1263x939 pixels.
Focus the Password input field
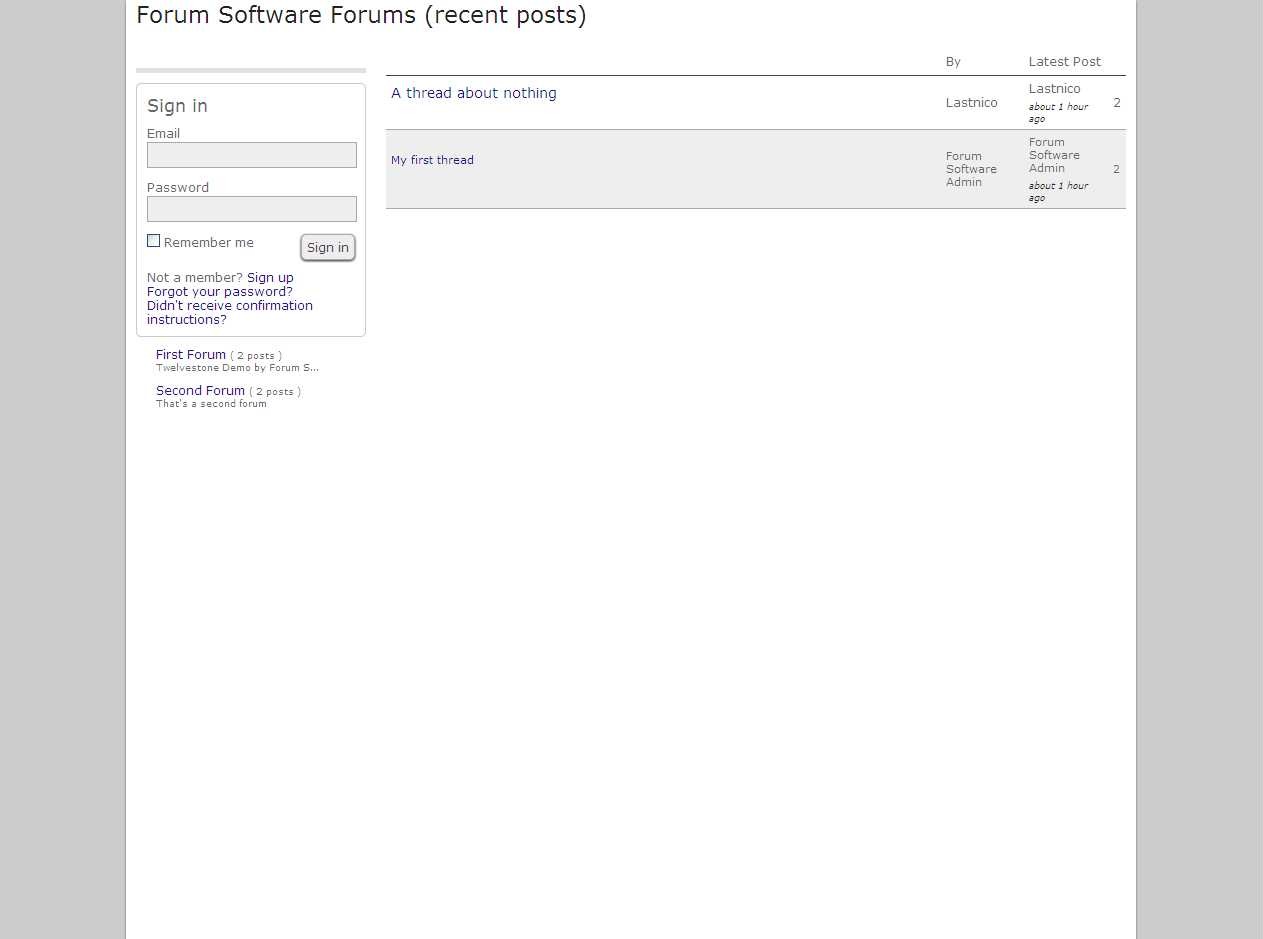coord(251,209)
